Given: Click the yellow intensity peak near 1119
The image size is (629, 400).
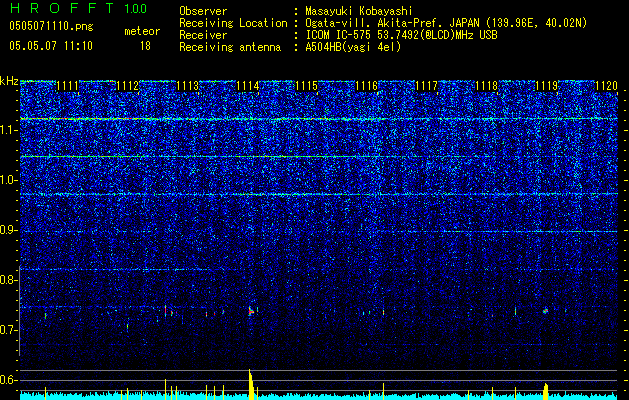Looking at the screenshot, I should 546,392.
